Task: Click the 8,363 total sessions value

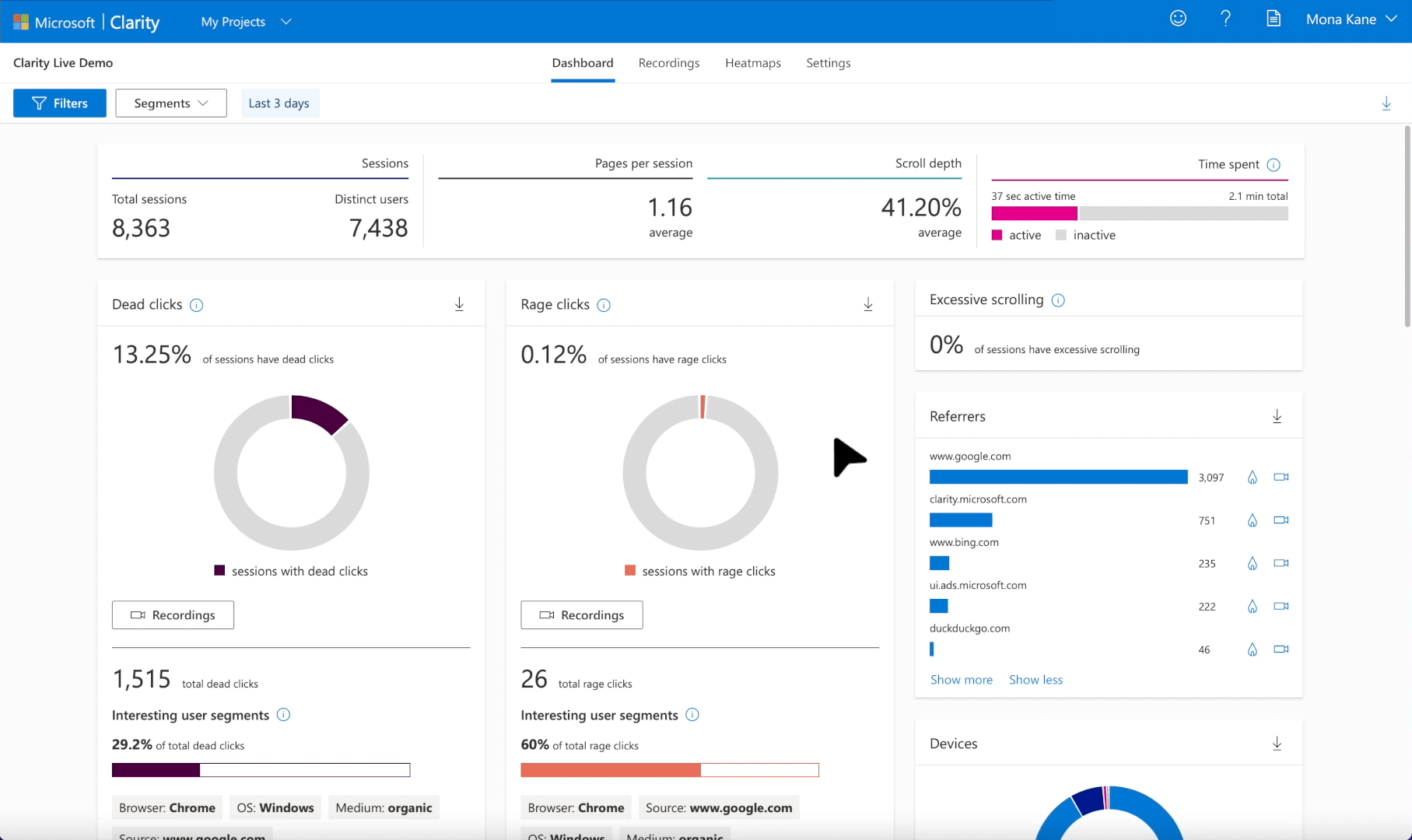Action: click(x=141, y=228)
